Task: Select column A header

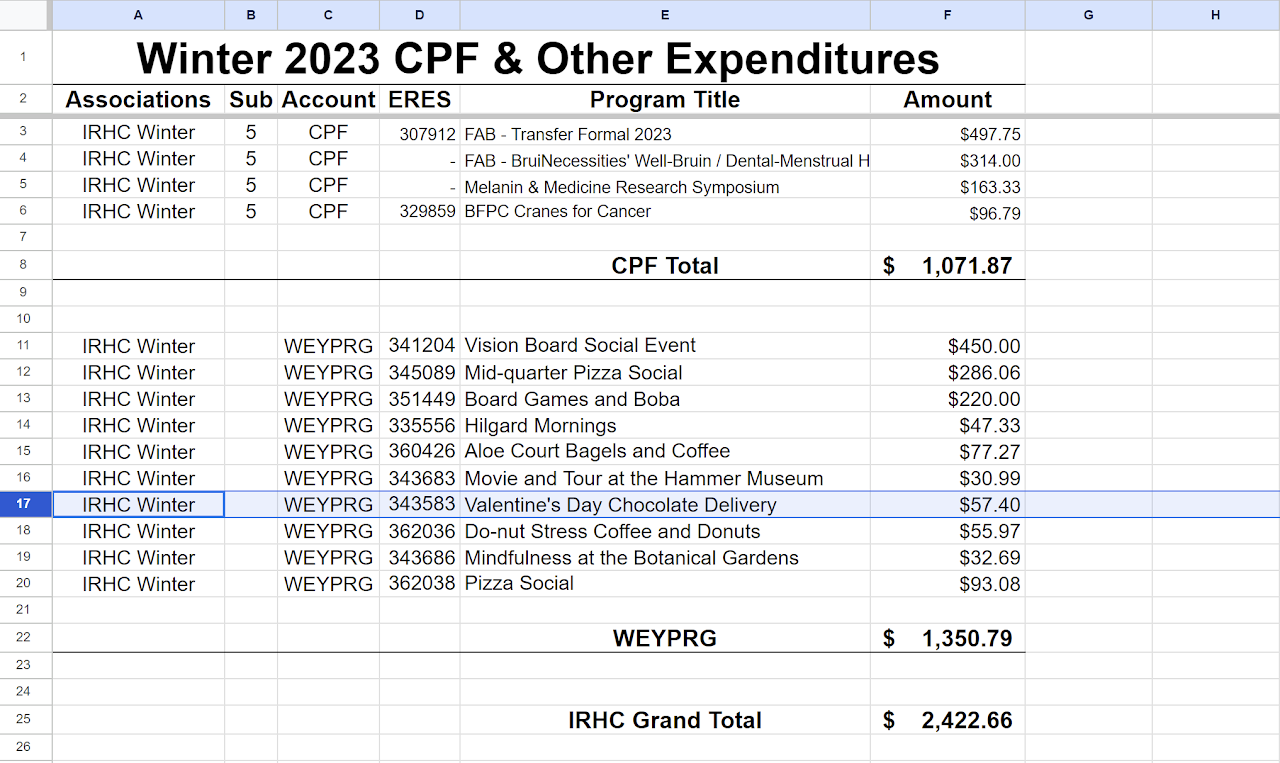Action: (138, 15)
